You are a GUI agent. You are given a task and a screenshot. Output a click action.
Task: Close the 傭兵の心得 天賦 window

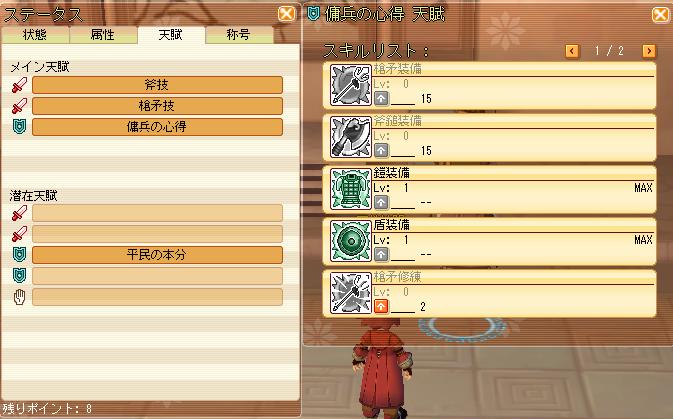point(660,15)
